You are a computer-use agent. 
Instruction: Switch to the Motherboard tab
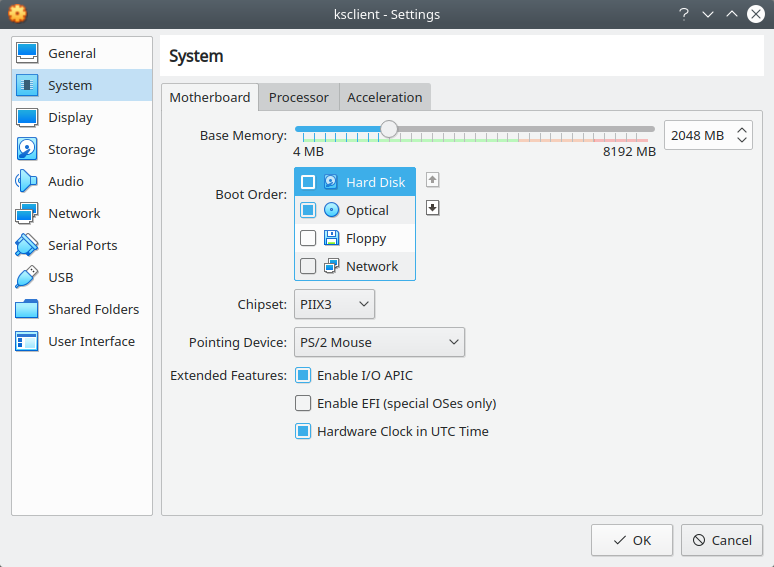coord(210,97)
